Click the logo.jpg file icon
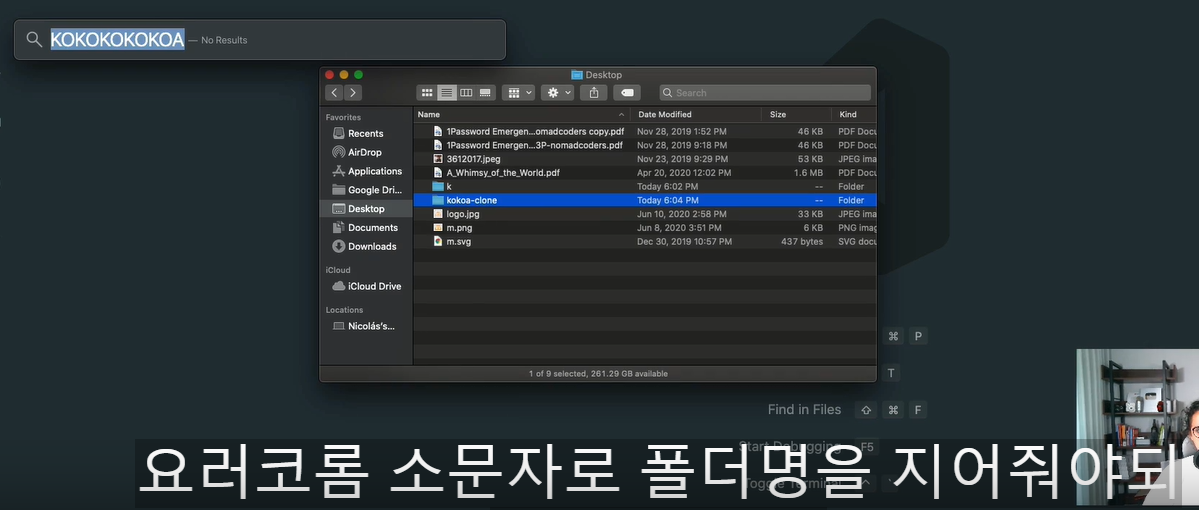This screenshot has width=1199, height=510. (x=437, y=214)
